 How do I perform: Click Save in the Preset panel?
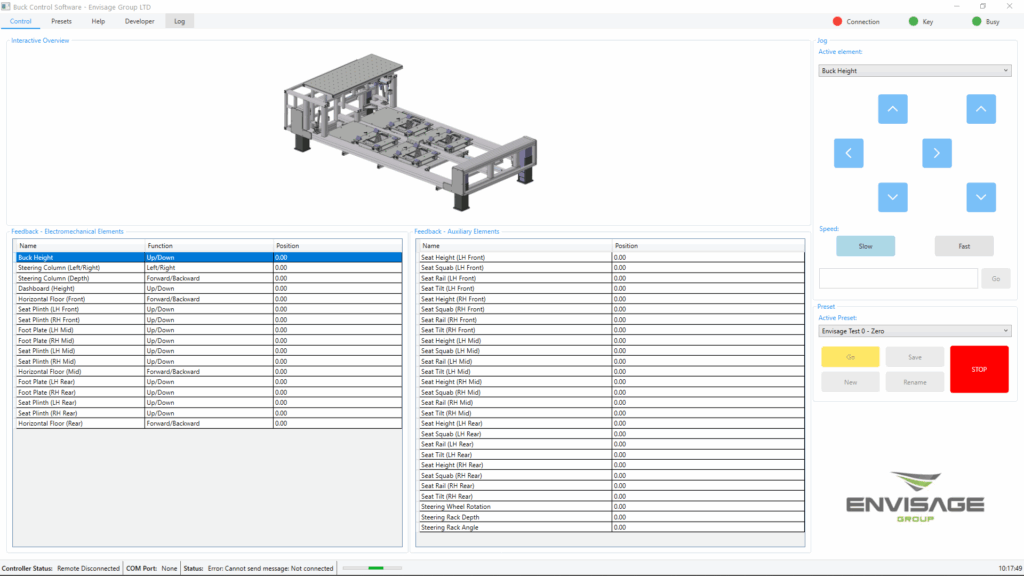[x=914, y=356]
